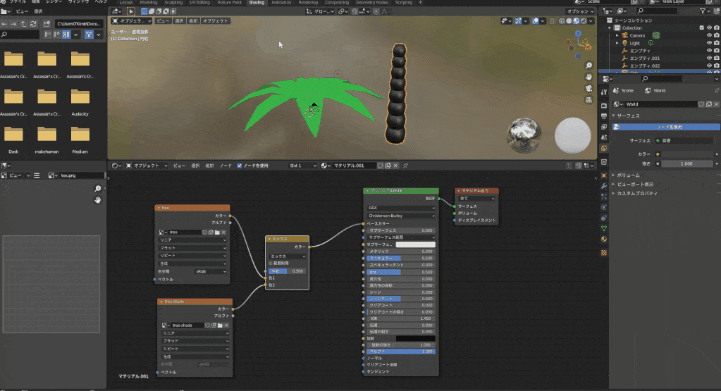Image resolution: width=721 pixels, height=391 pixels.
Task: Expand Camera item in outliner
Action: pos(618,35)
